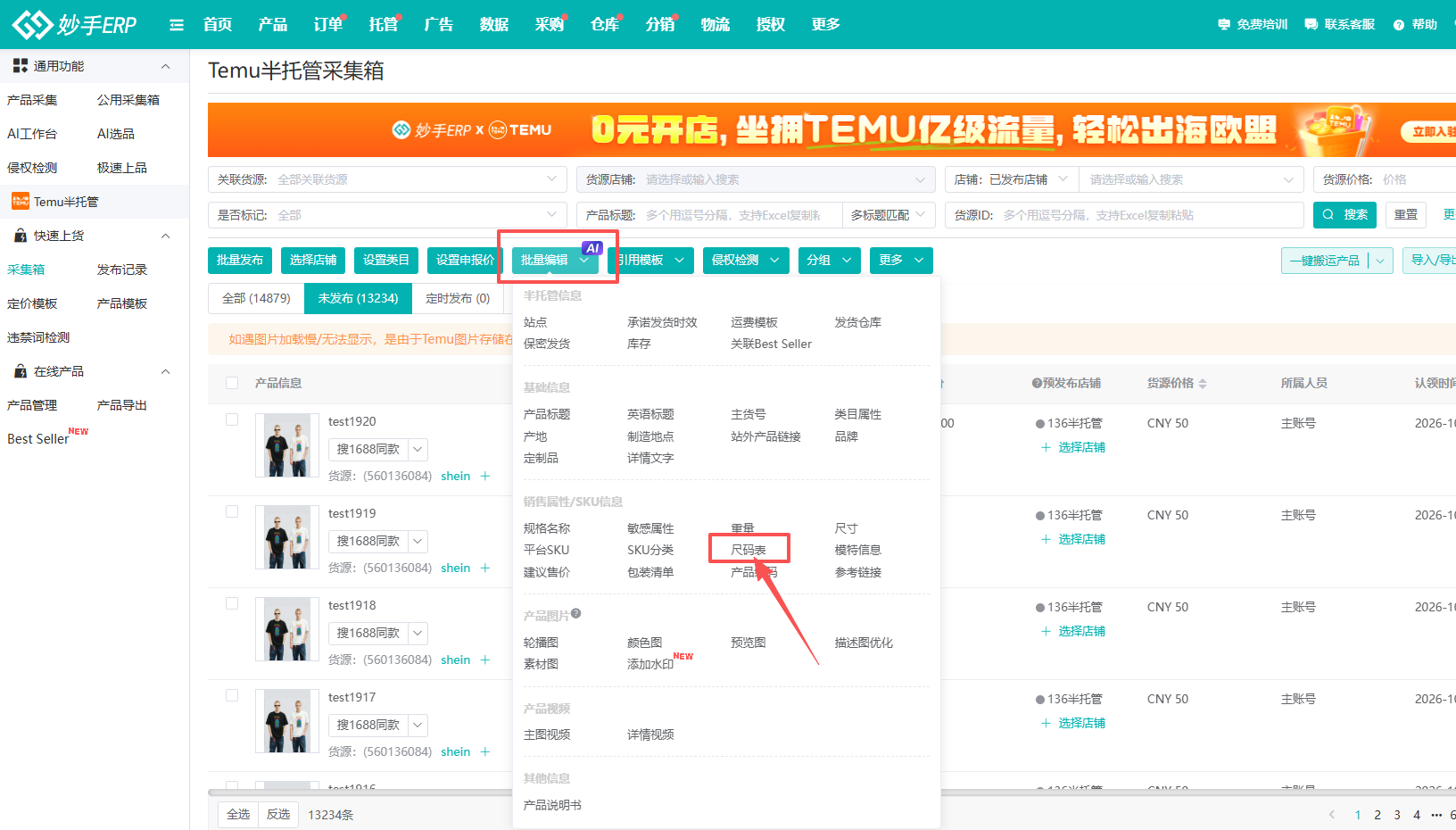The height and width of the screenshot is (830, 1456).
Task: Select the Temu半托管 sidebar icon
Action: tap(20, 202)
